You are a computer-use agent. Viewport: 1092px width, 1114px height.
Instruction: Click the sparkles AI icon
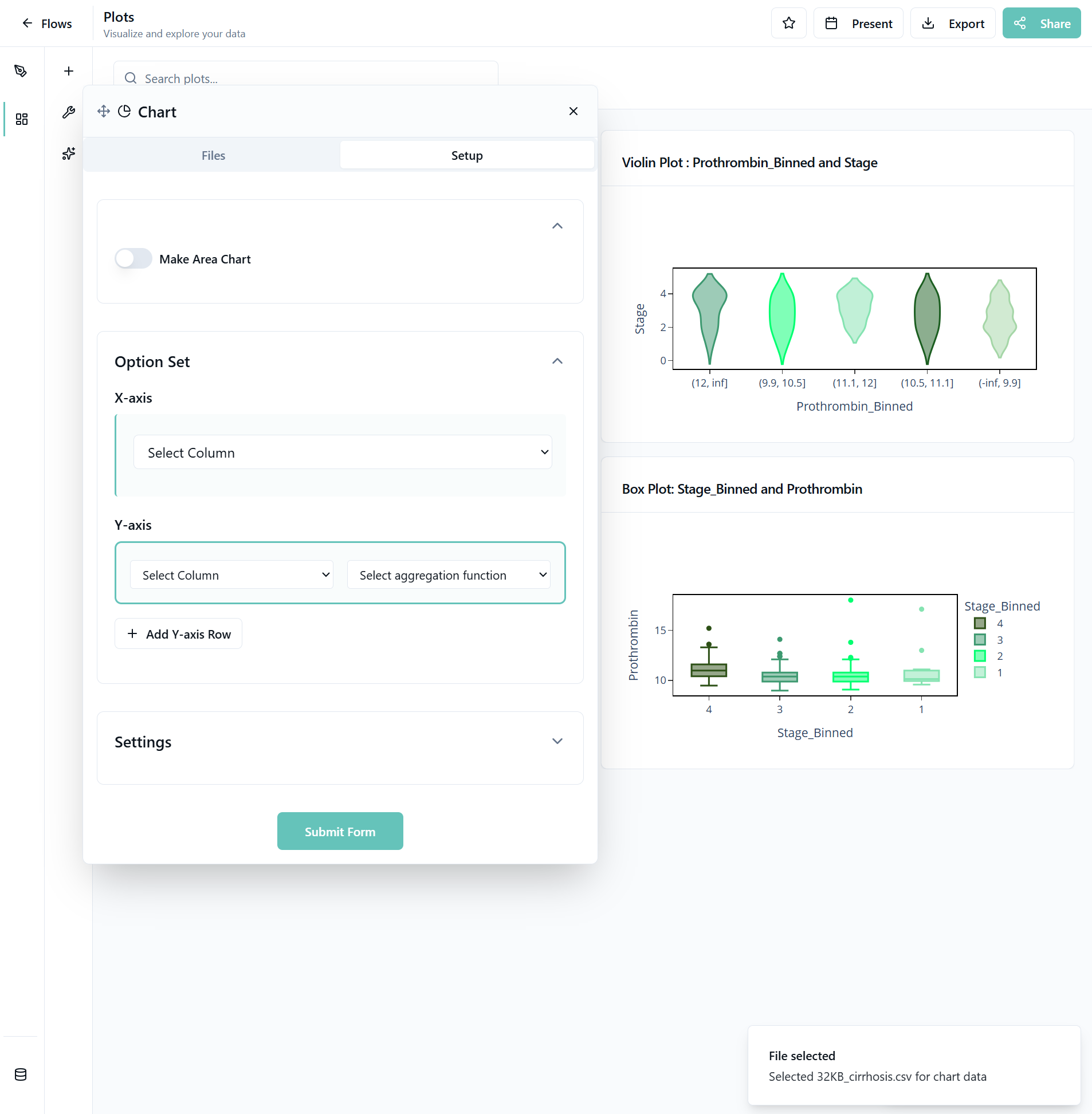(69, 153)
